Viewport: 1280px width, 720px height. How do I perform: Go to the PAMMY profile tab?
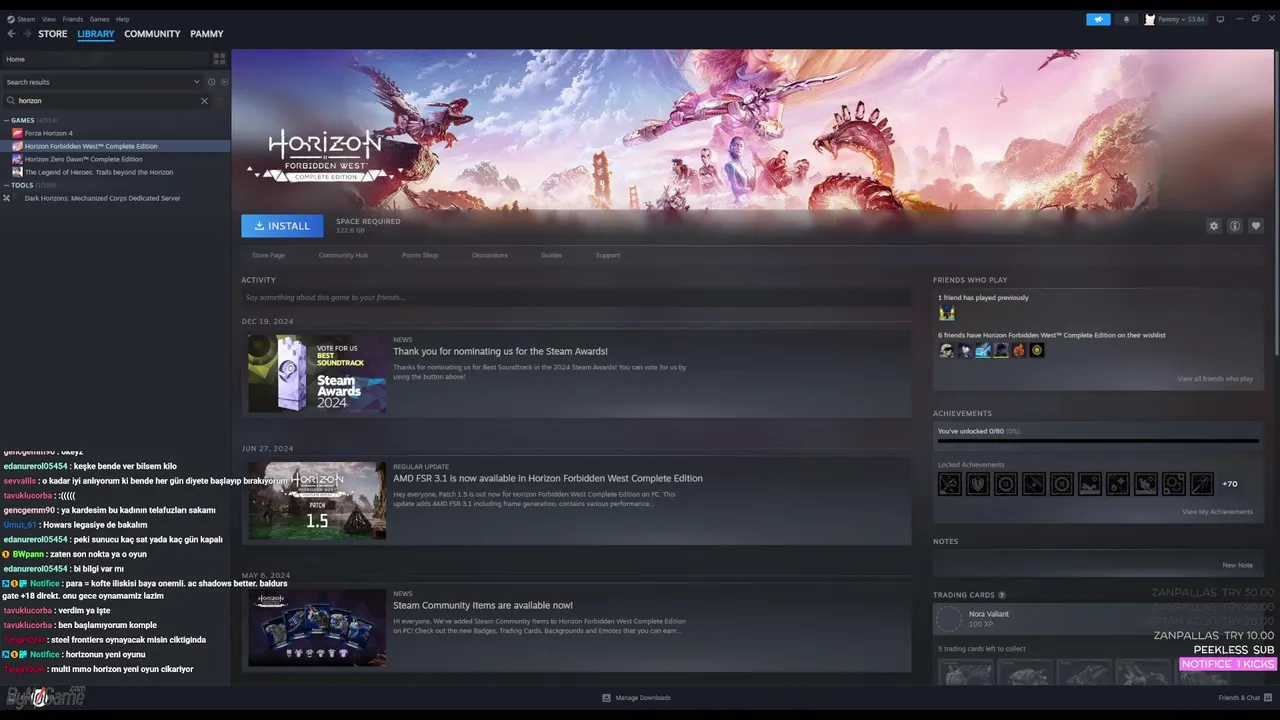(207, 34)
